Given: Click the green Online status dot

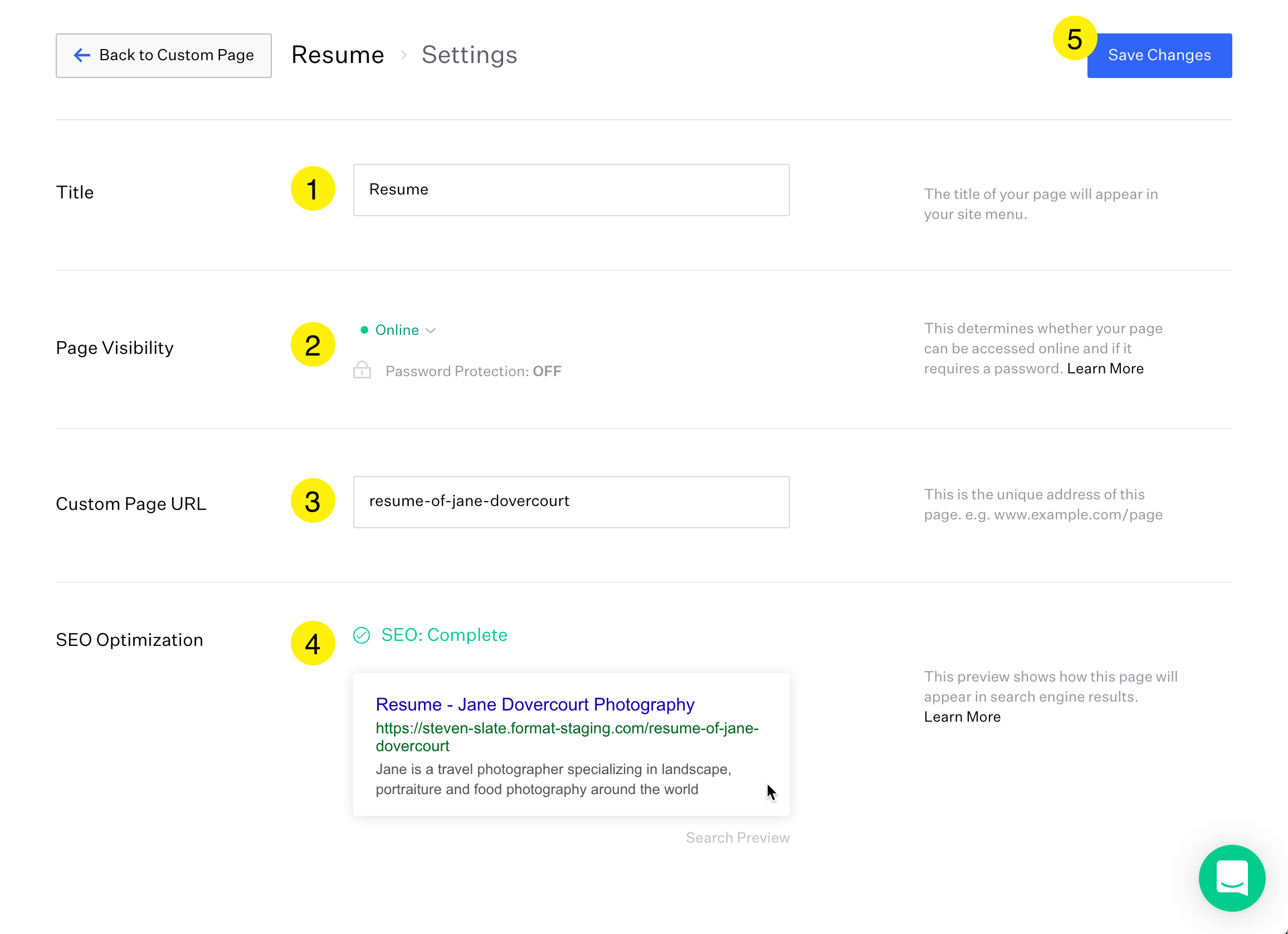Looking at the screenshot, I should (364, 329).
